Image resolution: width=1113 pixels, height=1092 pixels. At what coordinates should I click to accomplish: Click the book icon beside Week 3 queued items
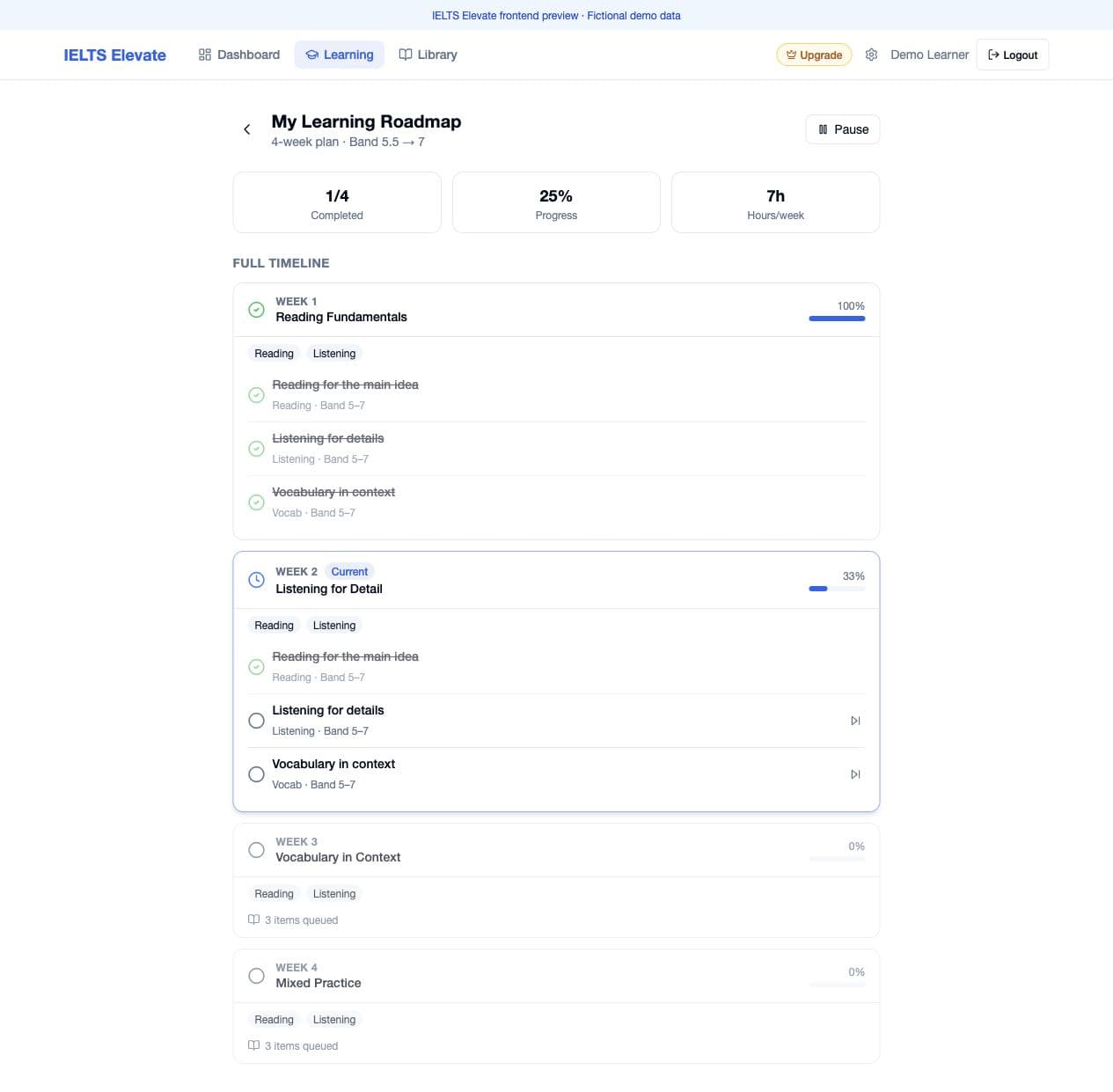tap(253, 920)
